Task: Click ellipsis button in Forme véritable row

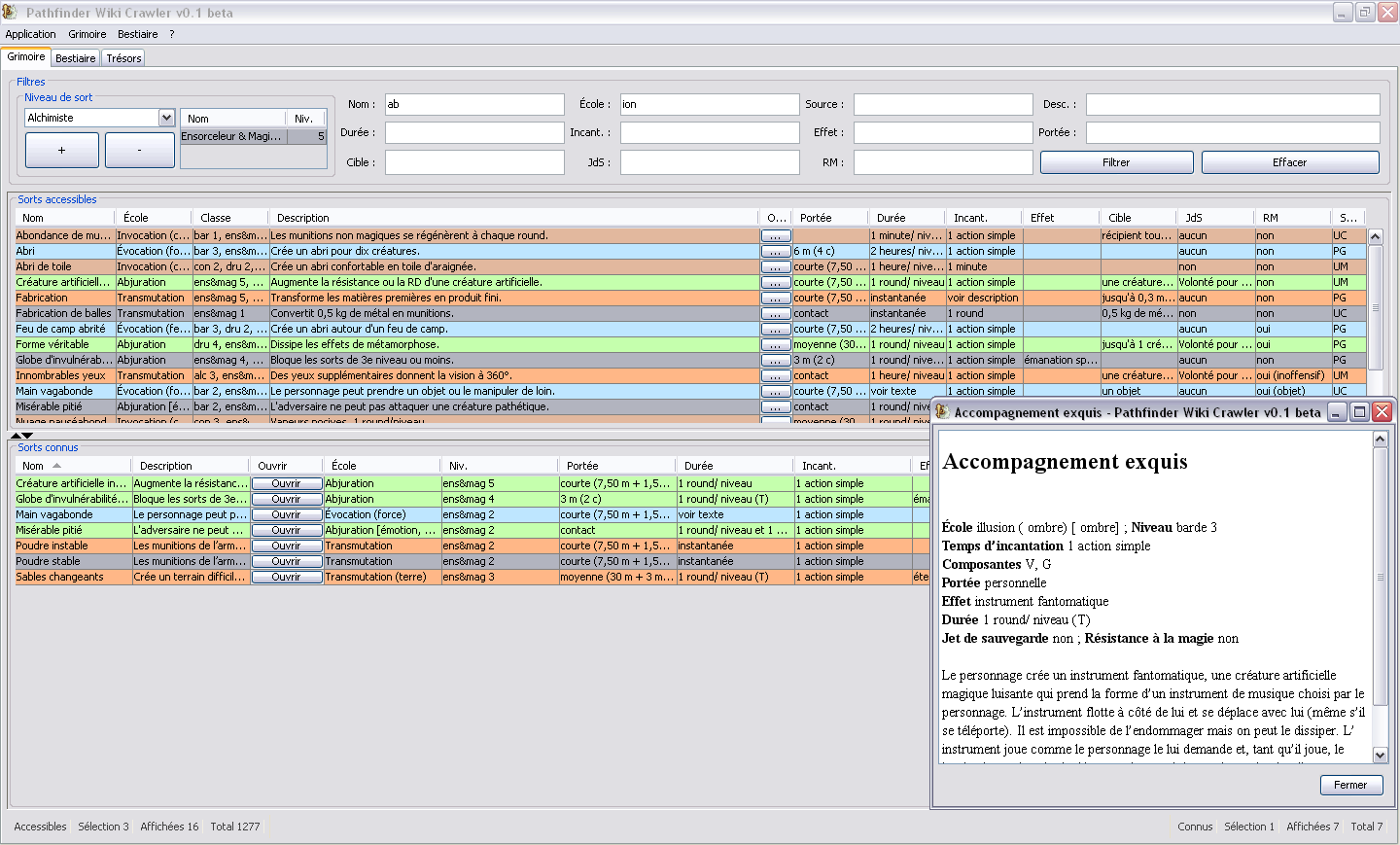Action: click(x=775, y=345)
